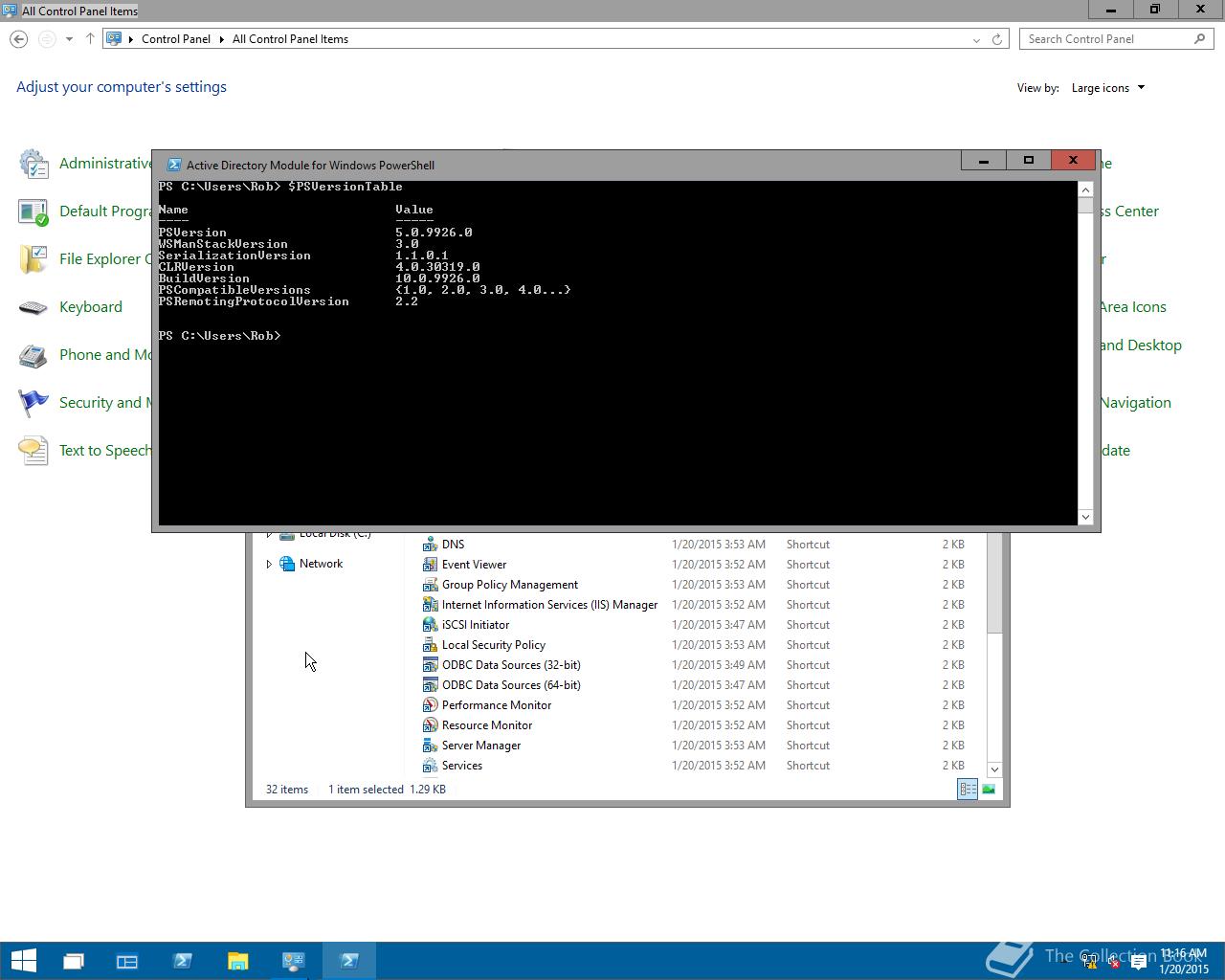Minimize the PowerShell window
Viewport: 1225px width, 980px height.
(983, 161)
